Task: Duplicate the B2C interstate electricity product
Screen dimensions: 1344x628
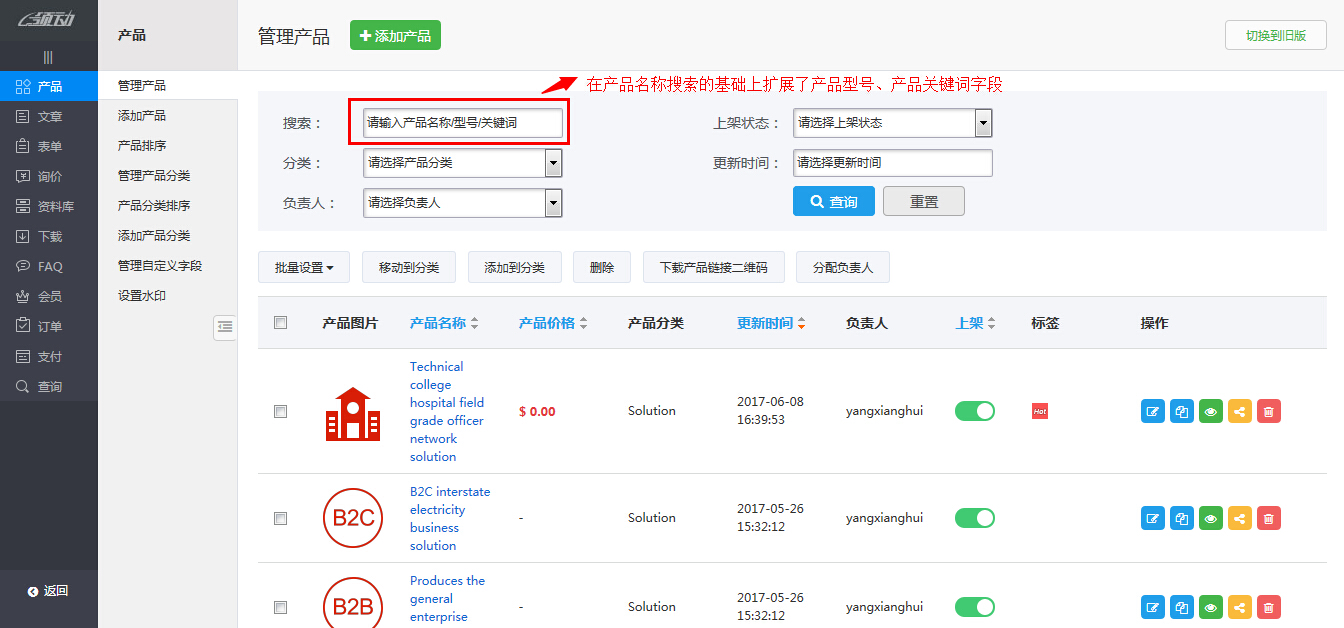Action: [x=1181, y=518]
